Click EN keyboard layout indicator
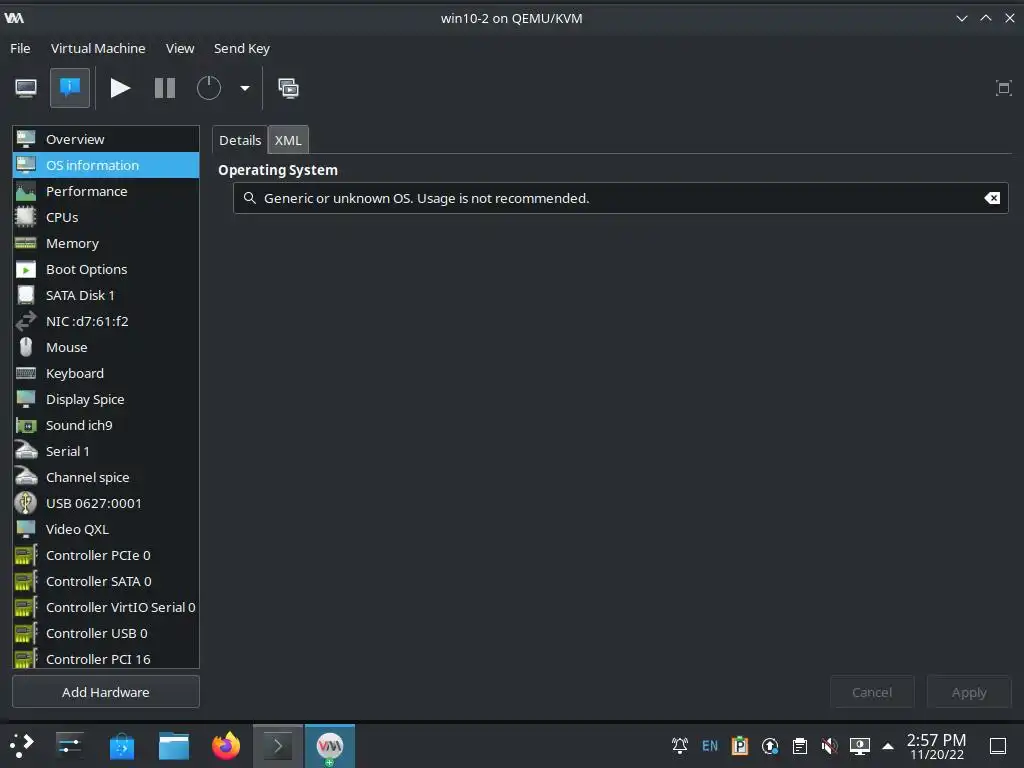1024x768 pixels. (710, 746)
